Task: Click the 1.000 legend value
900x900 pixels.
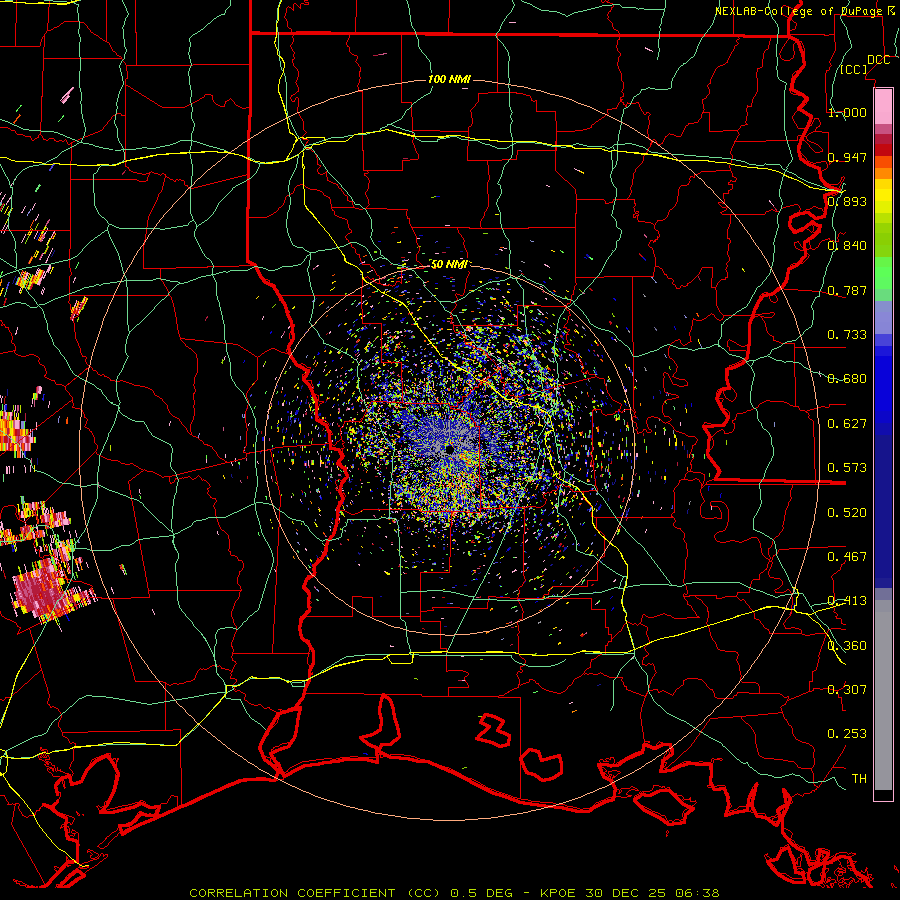Action: point(847,112)
